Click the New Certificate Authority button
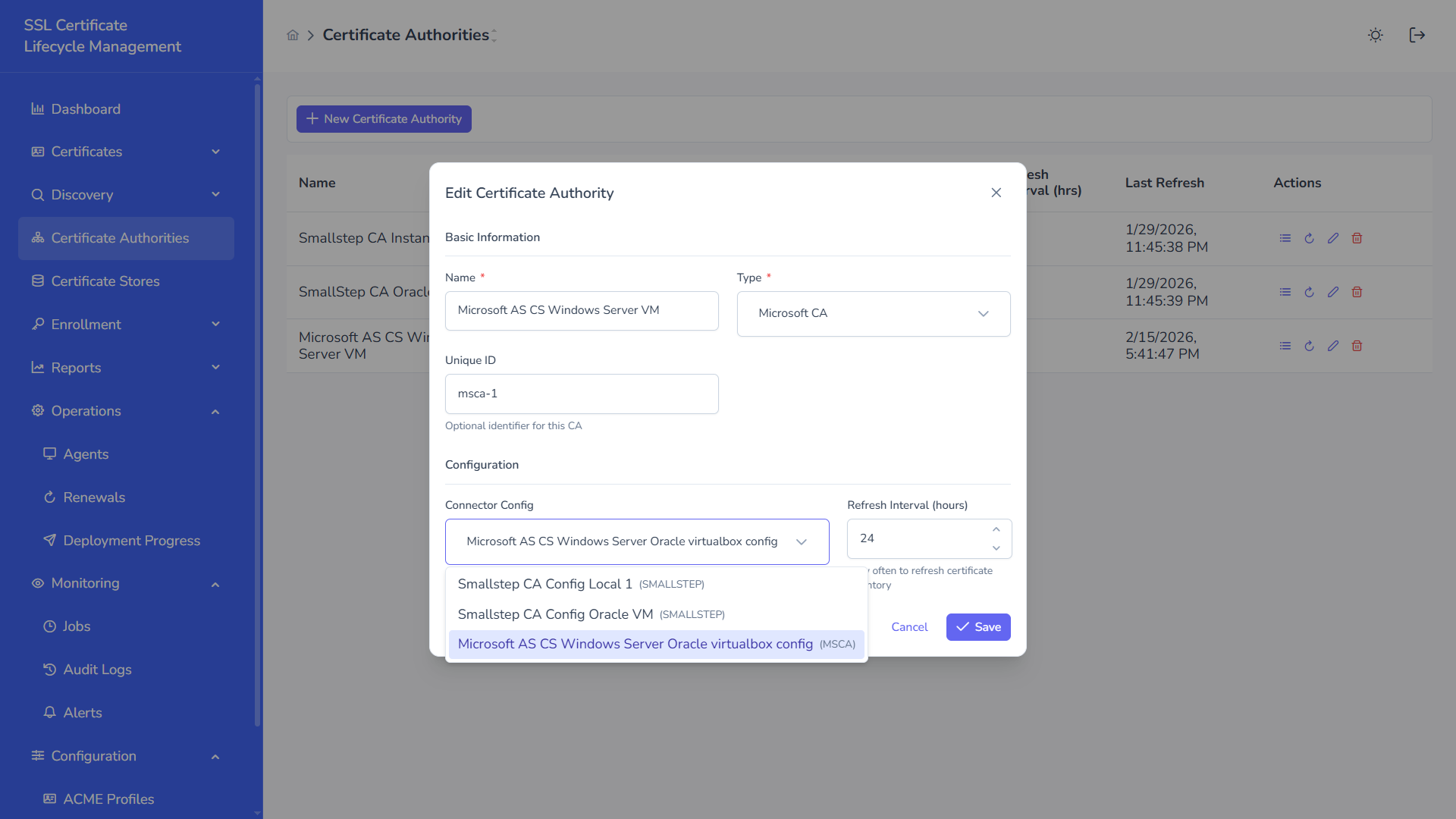The height and width of the screenshot is (819, 1456). click(x=383, y=118)
